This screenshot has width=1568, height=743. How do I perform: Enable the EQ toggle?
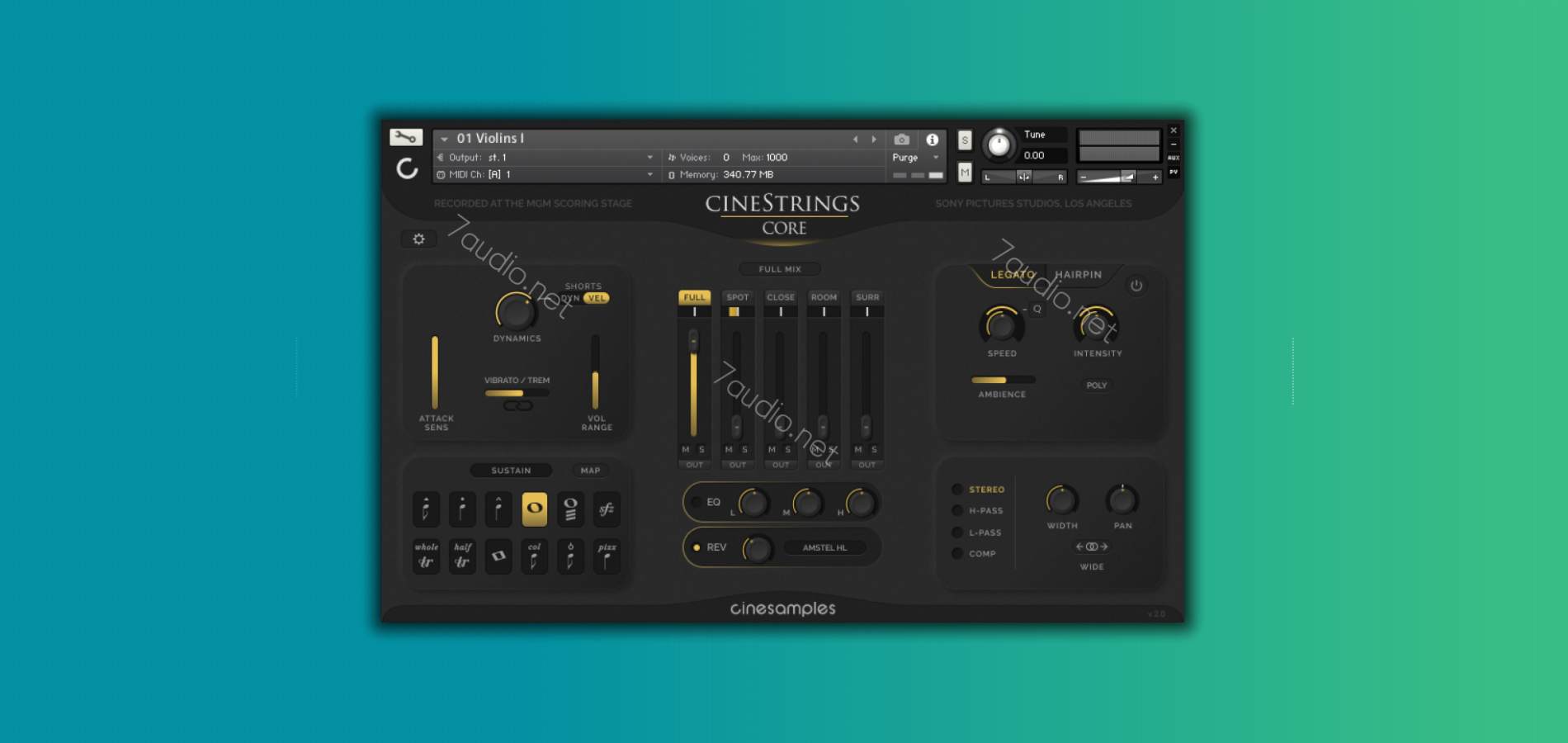pos(696,502)
